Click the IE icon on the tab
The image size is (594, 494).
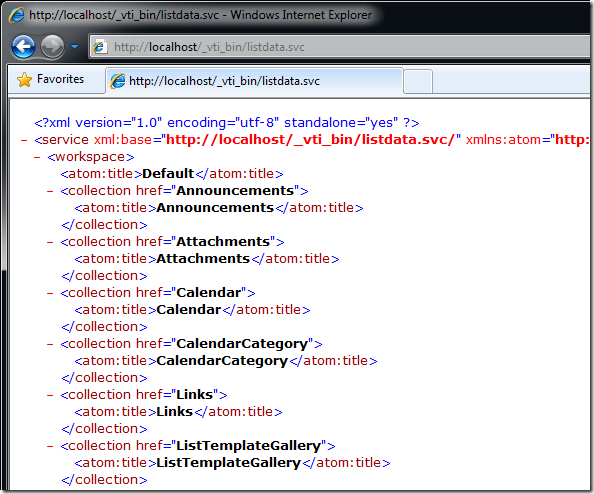[117, 81]
